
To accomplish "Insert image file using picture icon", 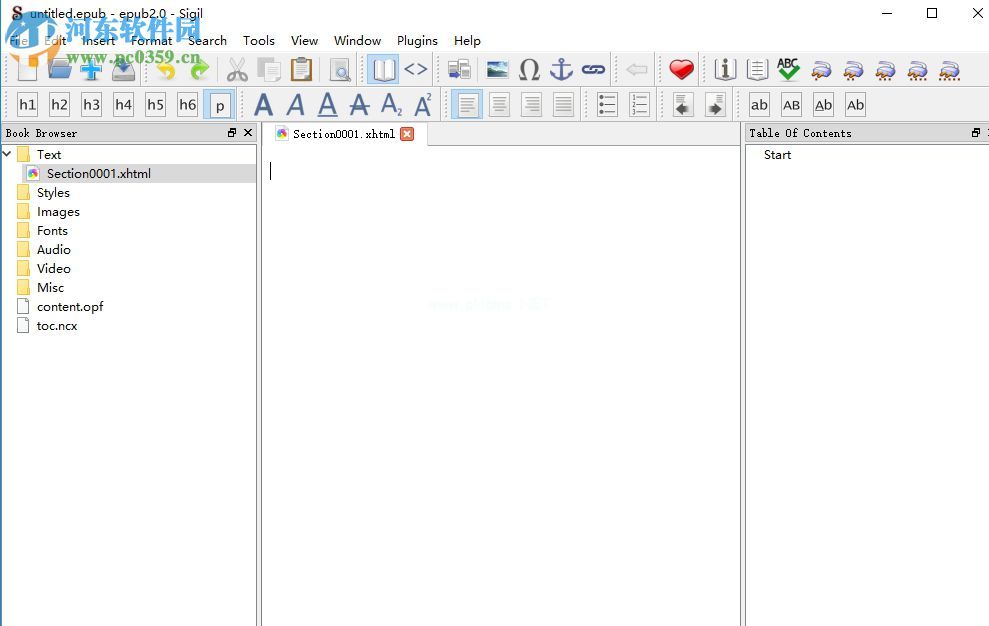I will pos(497,69).
